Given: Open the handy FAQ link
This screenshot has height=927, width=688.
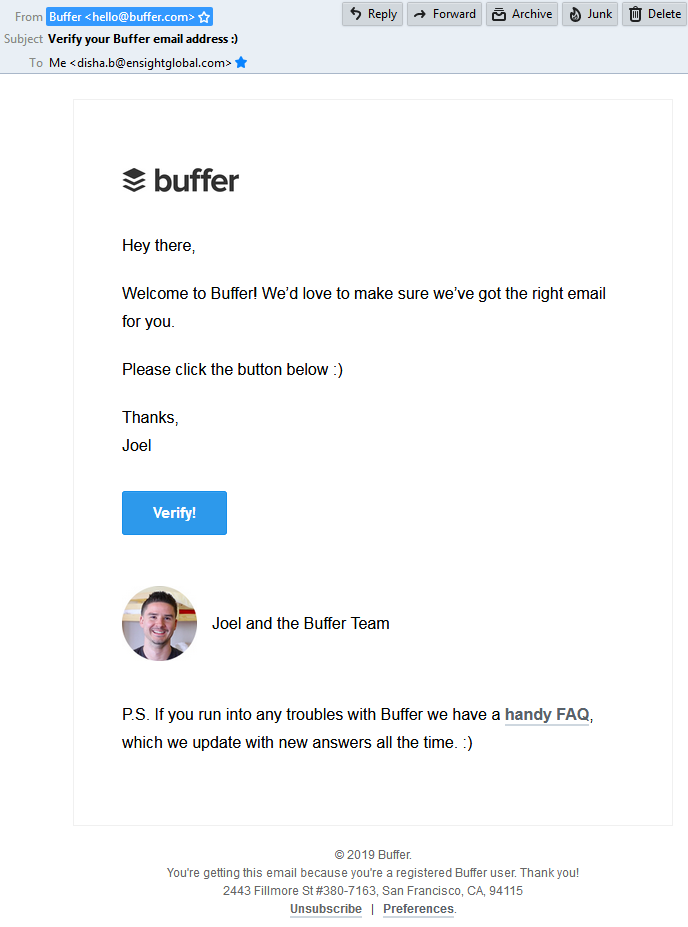Looking at the screenshot, I should (546, 714).
